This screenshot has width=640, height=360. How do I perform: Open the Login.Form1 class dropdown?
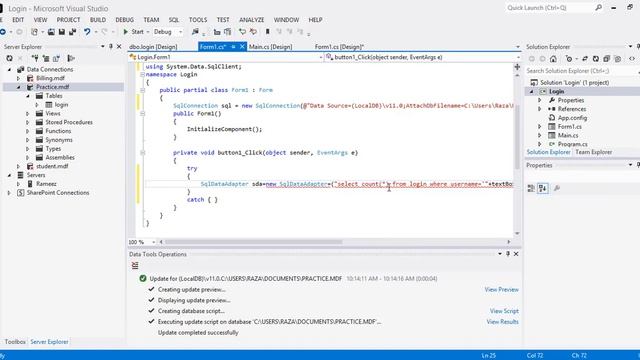321,58
